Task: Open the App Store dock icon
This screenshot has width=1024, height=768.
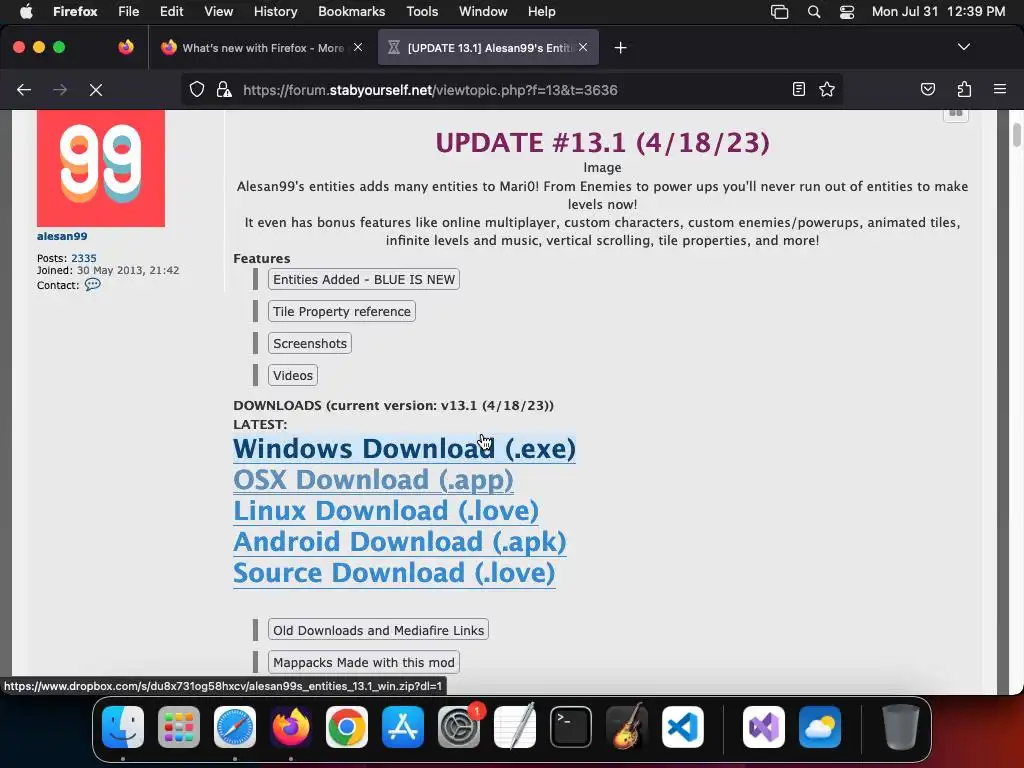Action: (403, 727)
